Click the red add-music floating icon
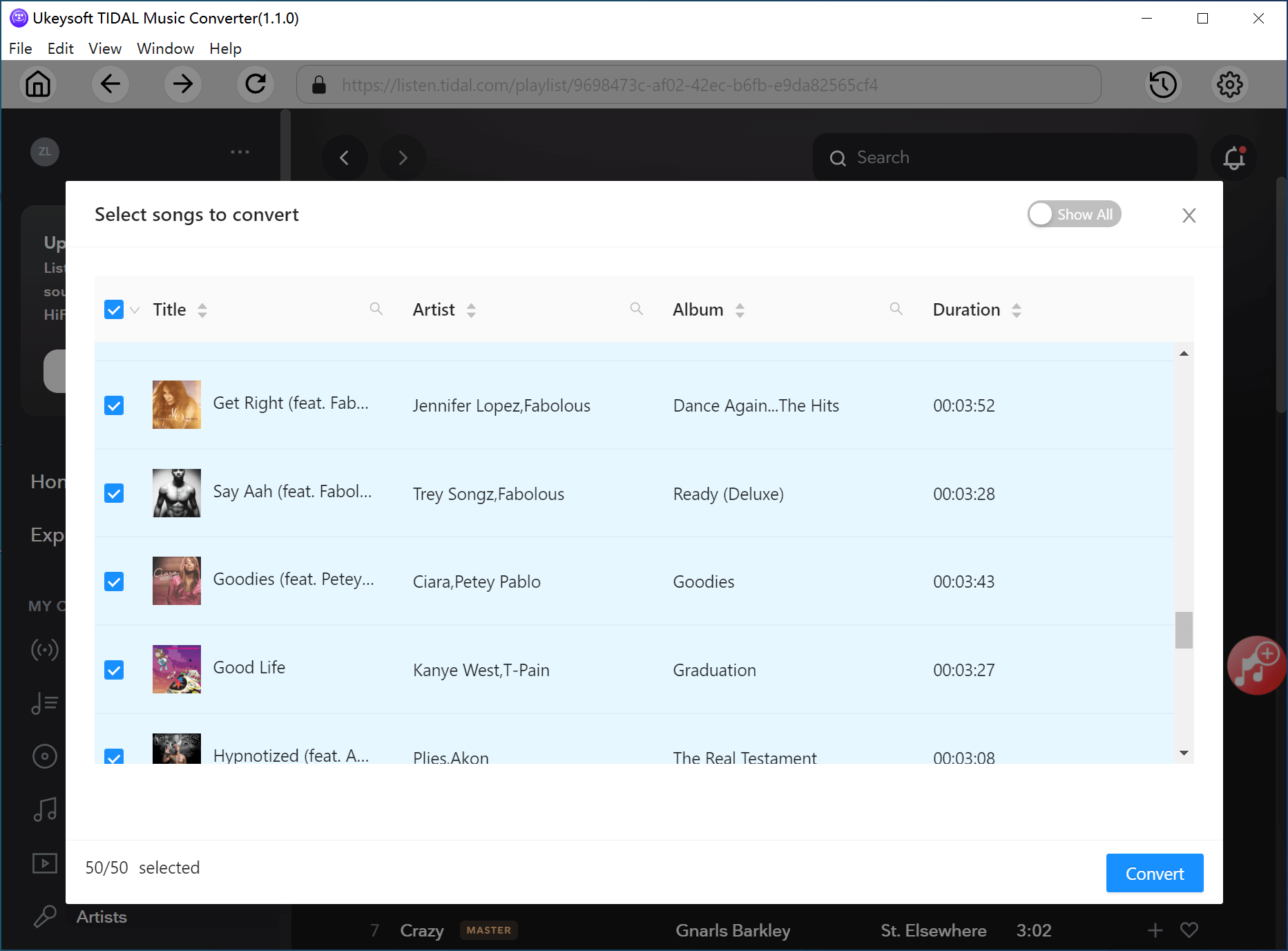This screenshot has width=1288, height=951. (x=1256, y=666)
